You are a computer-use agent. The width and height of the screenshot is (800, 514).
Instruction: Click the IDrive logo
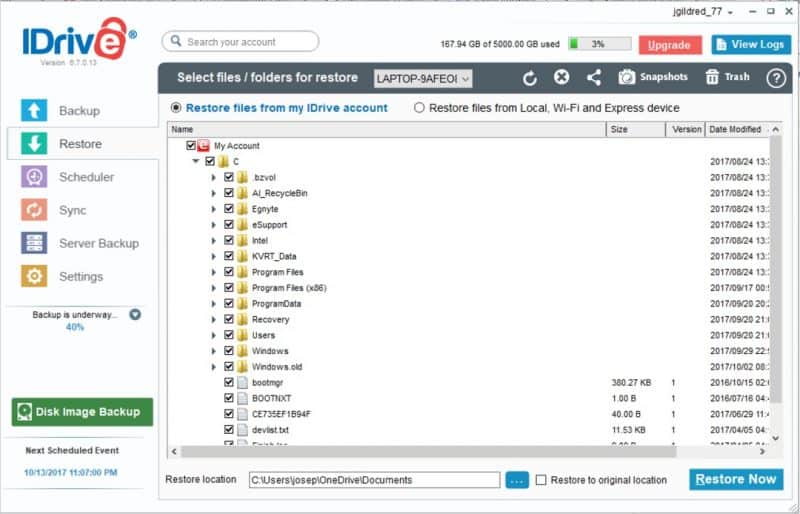79,38
